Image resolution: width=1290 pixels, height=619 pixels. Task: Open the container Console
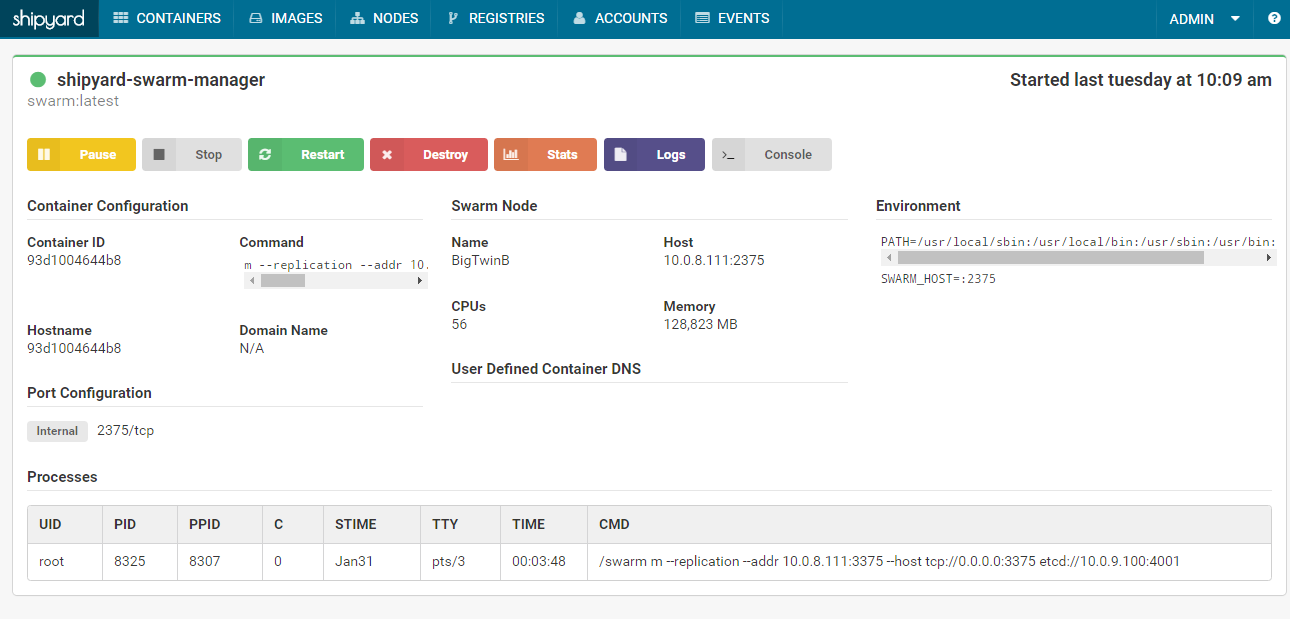[772, 155]
